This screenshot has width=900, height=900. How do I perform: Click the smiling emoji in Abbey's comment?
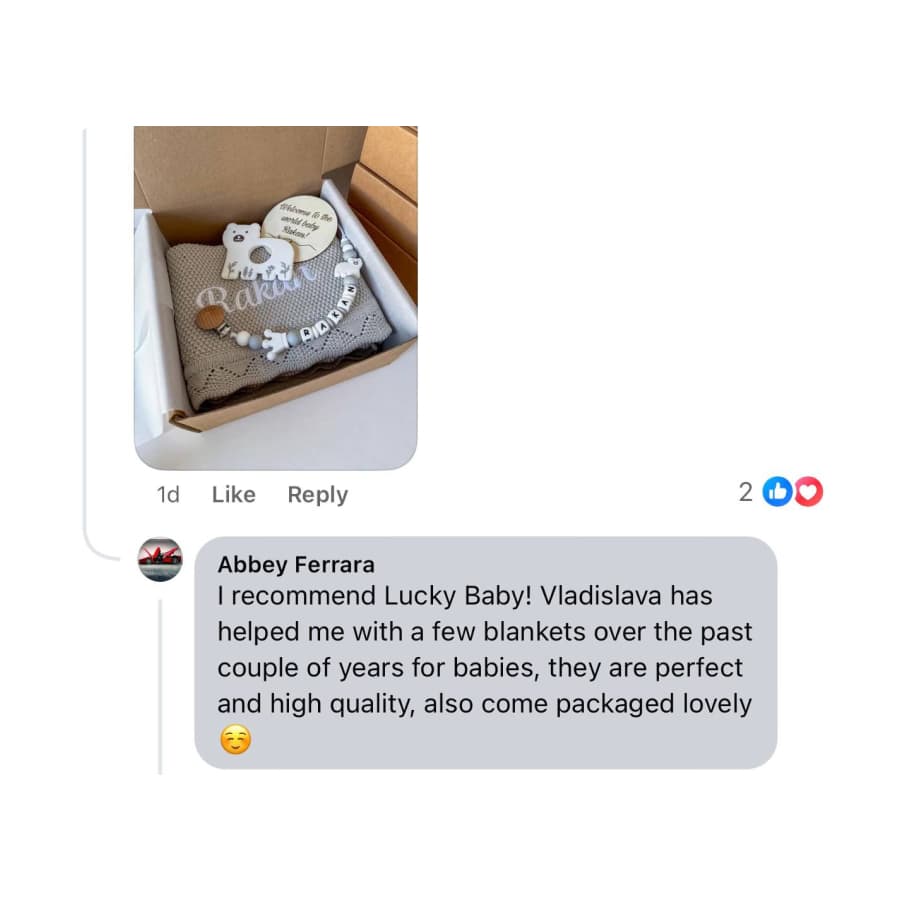235,739
